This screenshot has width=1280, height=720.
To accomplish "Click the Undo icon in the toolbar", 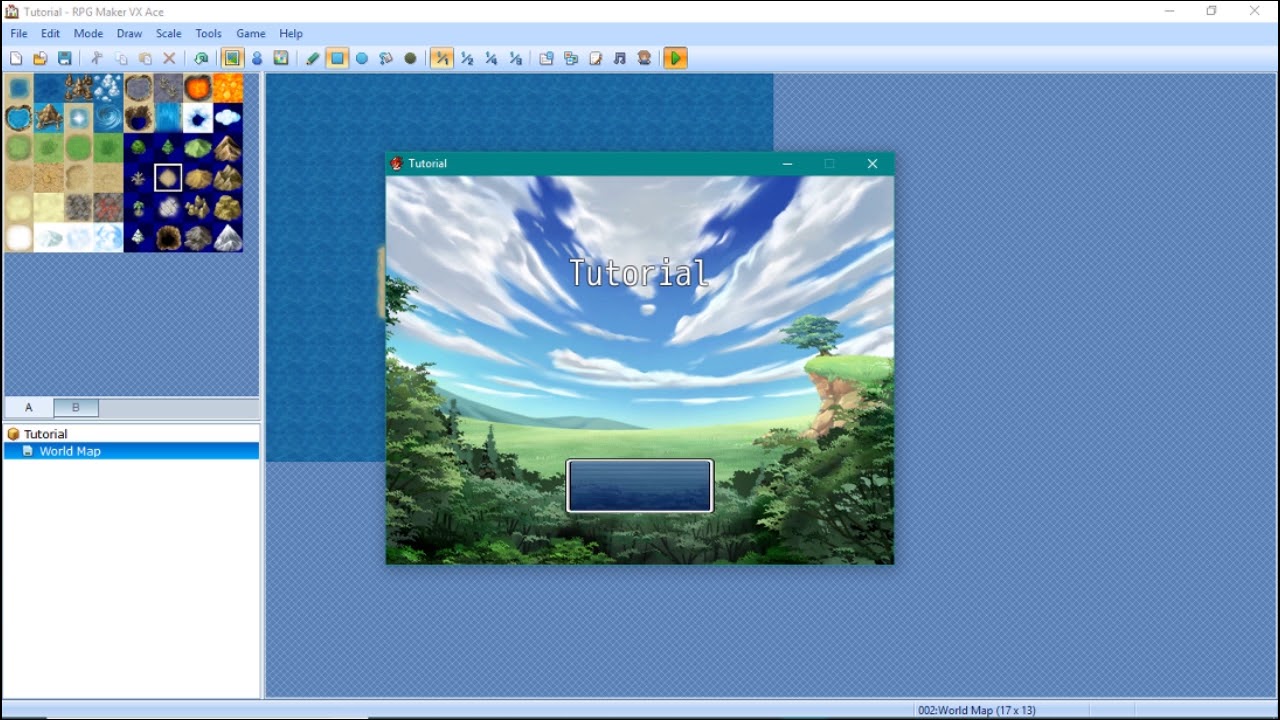I will tap(201, 59).
